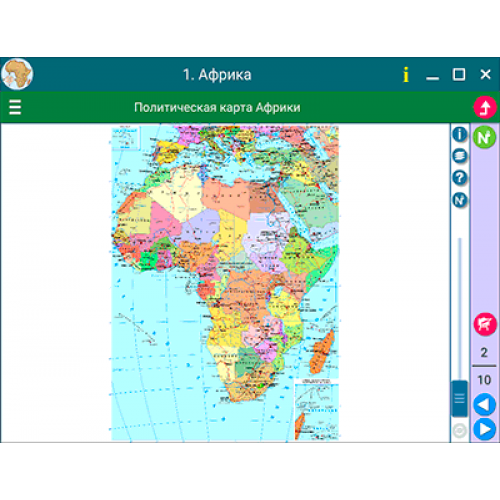Click the page counter showing 2 of 10

[484, 366]
